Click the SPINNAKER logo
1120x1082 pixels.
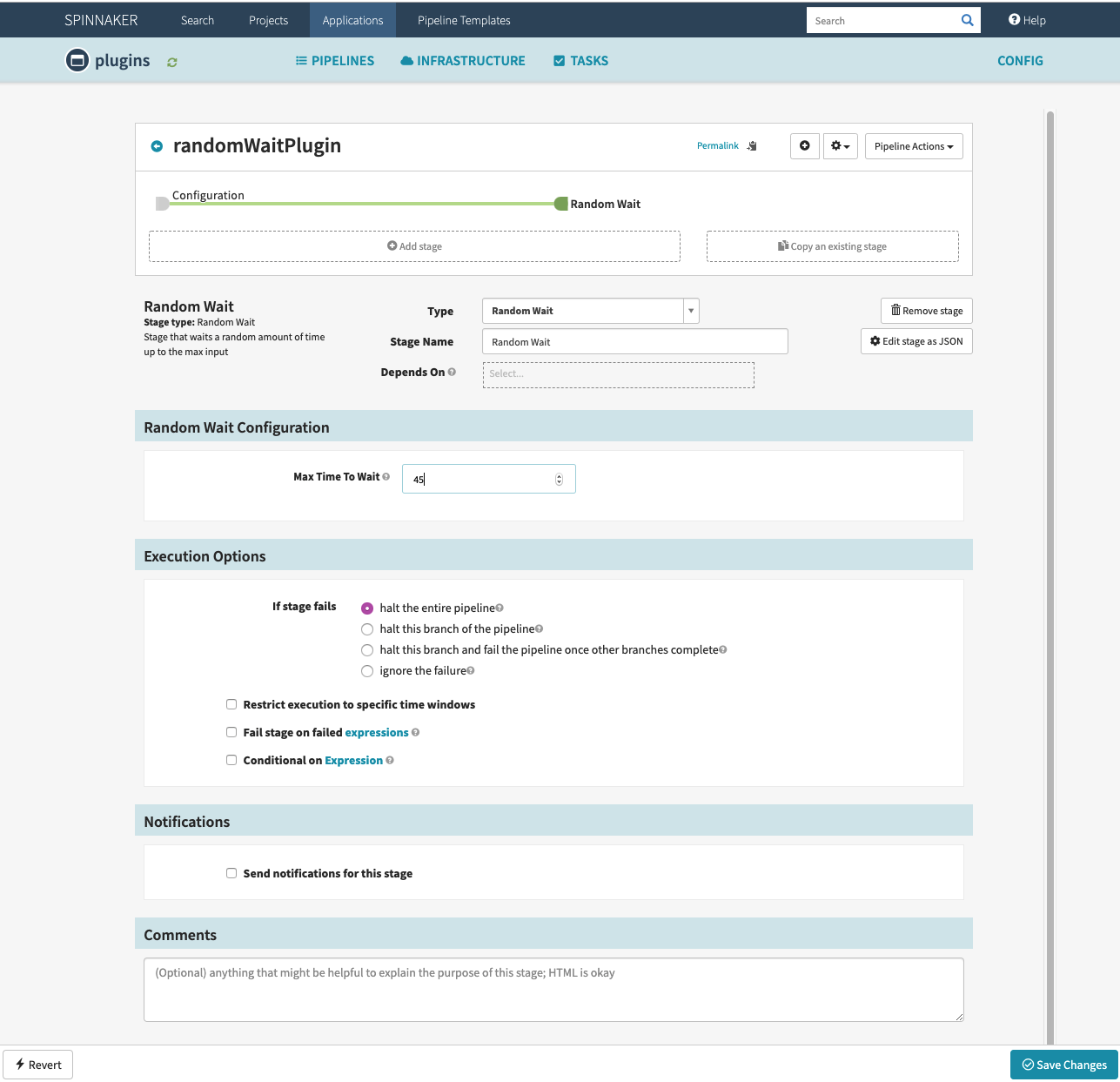(101, 20)
